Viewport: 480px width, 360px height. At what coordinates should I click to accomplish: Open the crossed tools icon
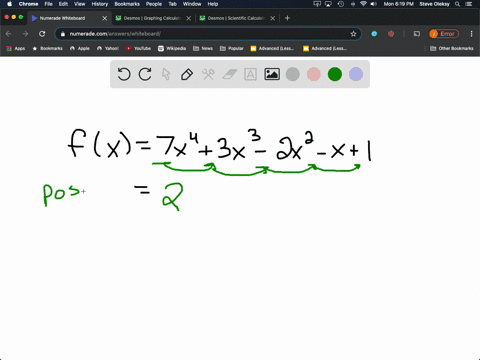208,74
